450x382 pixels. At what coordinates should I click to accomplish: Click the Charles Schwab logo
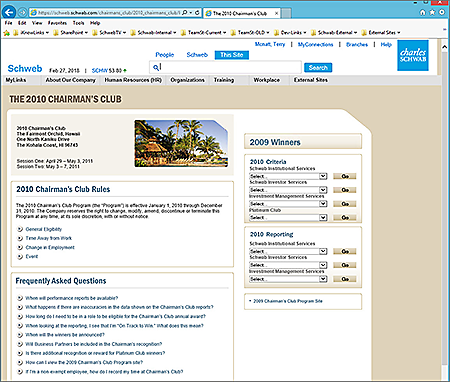pyautogui.click(x=413, y=55)
